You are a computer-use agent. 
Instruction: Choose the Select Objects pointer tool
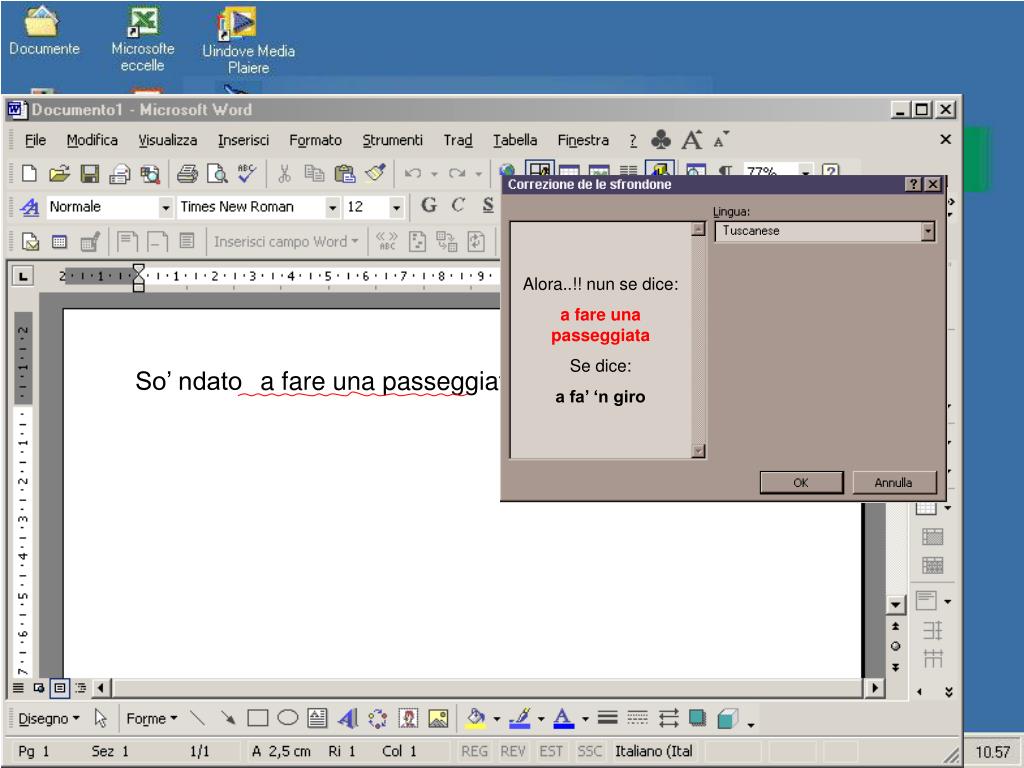[101, 718]
